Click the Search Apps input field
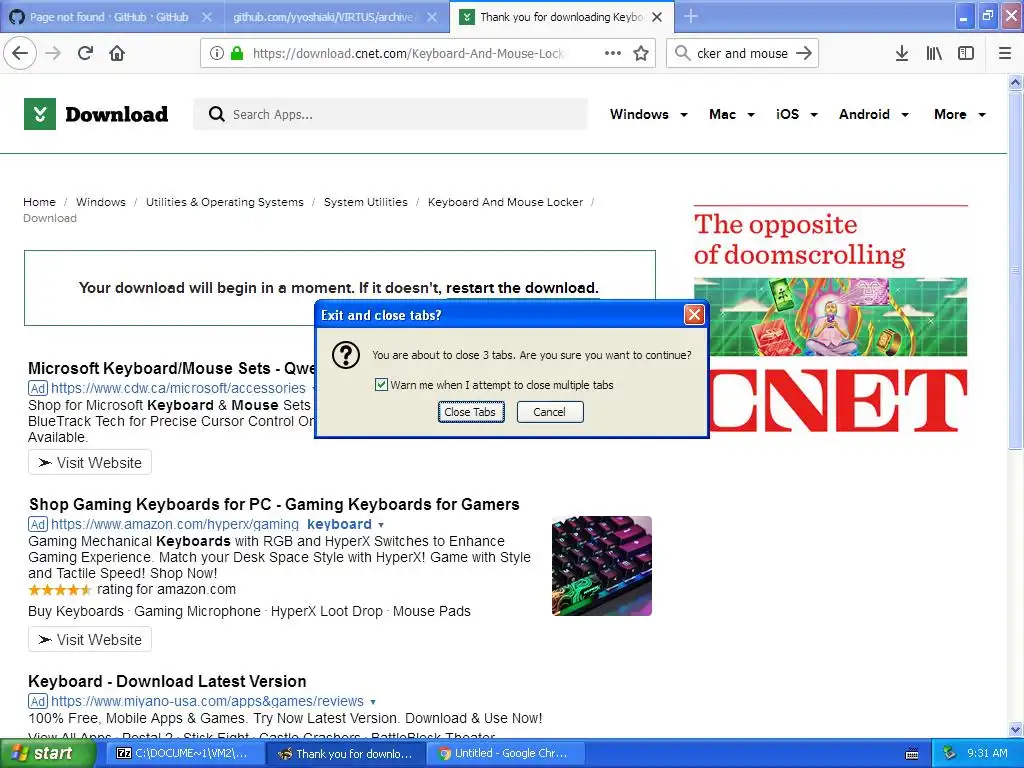Screen dimensions: 1024x768 pos(391,114)
